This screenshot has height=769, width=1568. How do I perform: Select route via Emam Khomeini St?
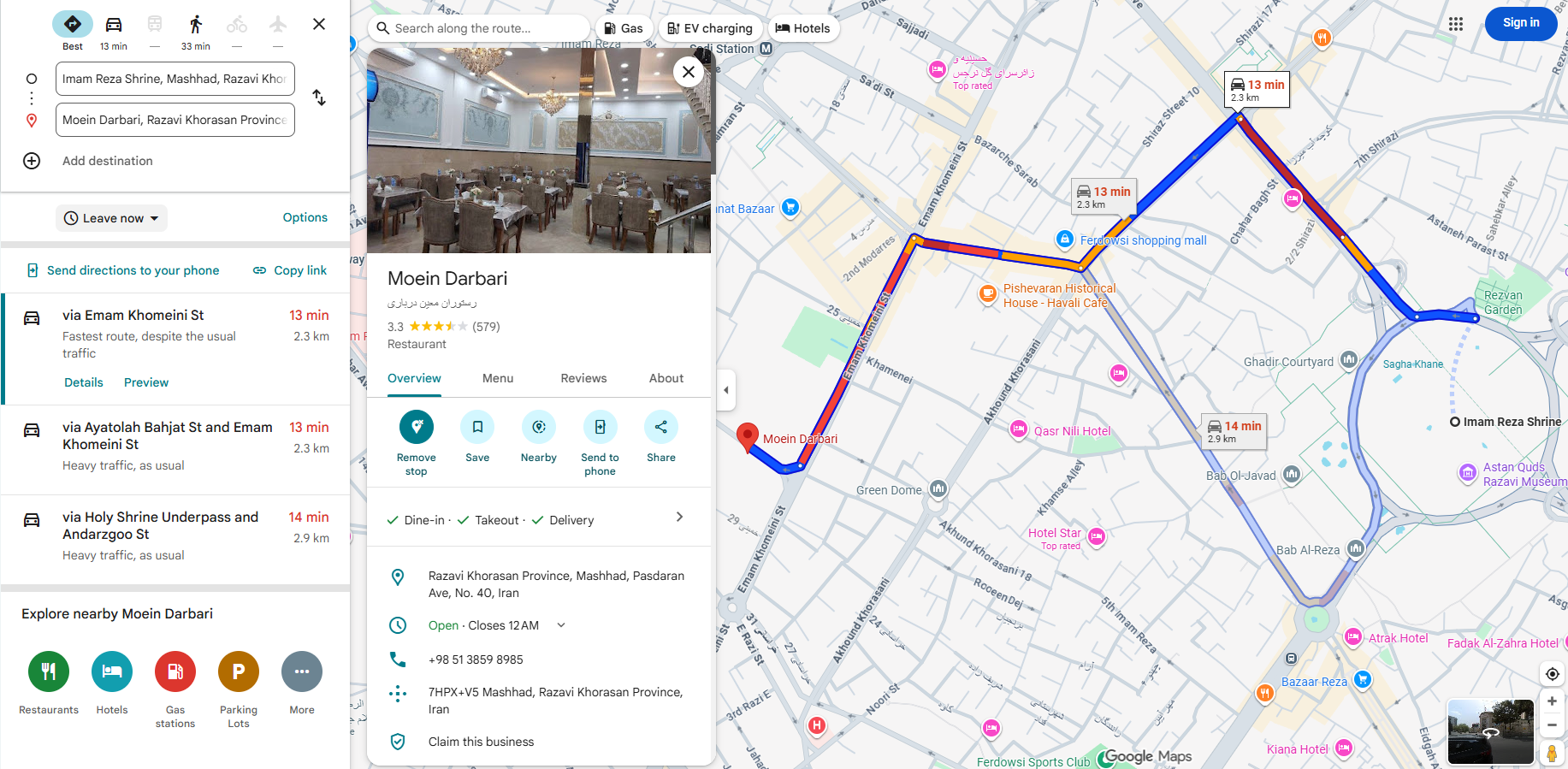tap(175, 349)
